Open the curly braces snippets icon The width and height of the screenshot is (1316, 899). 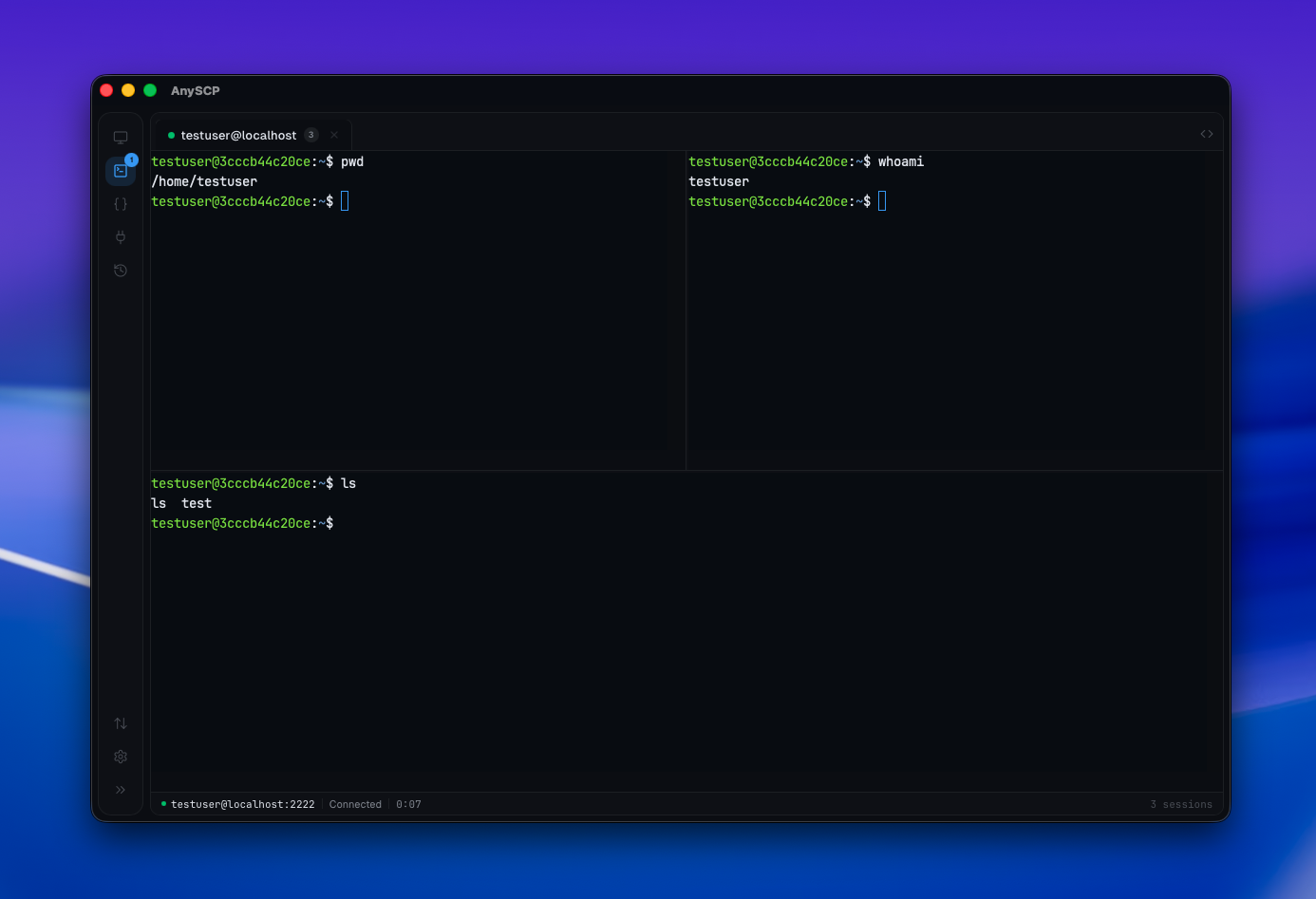pos(121,204)
